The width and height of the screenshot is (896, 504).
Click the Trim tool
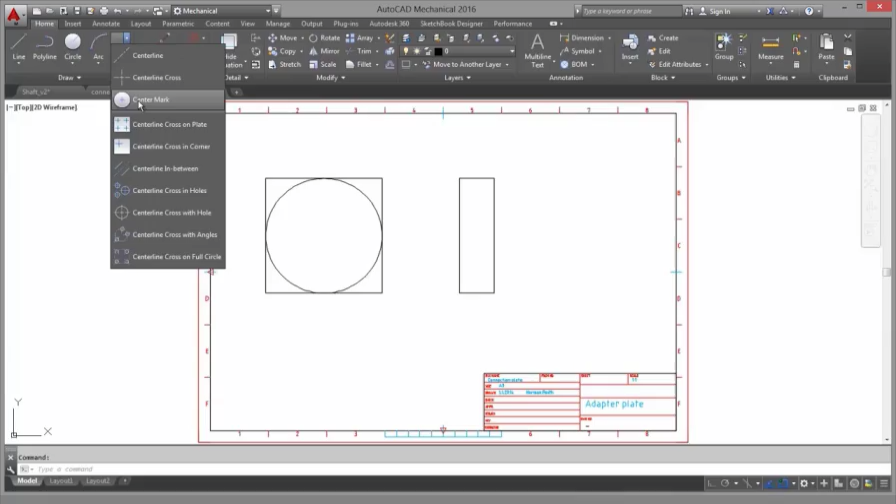(x=358, y=51)
